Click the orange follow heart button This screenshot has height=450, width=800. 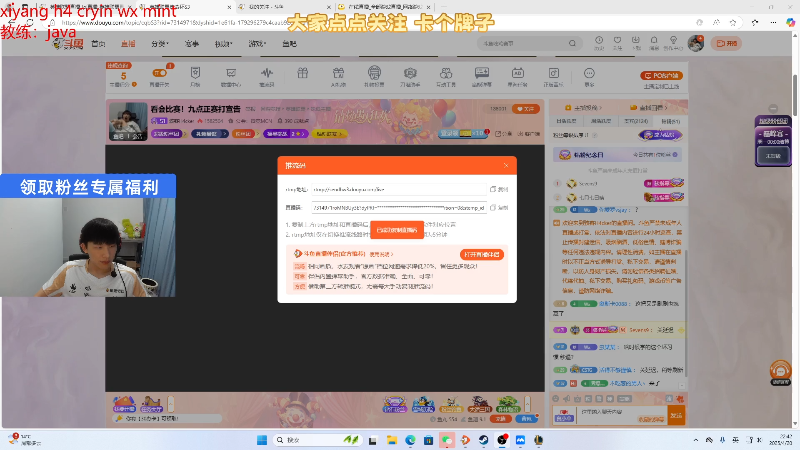[x=526, y=109]
